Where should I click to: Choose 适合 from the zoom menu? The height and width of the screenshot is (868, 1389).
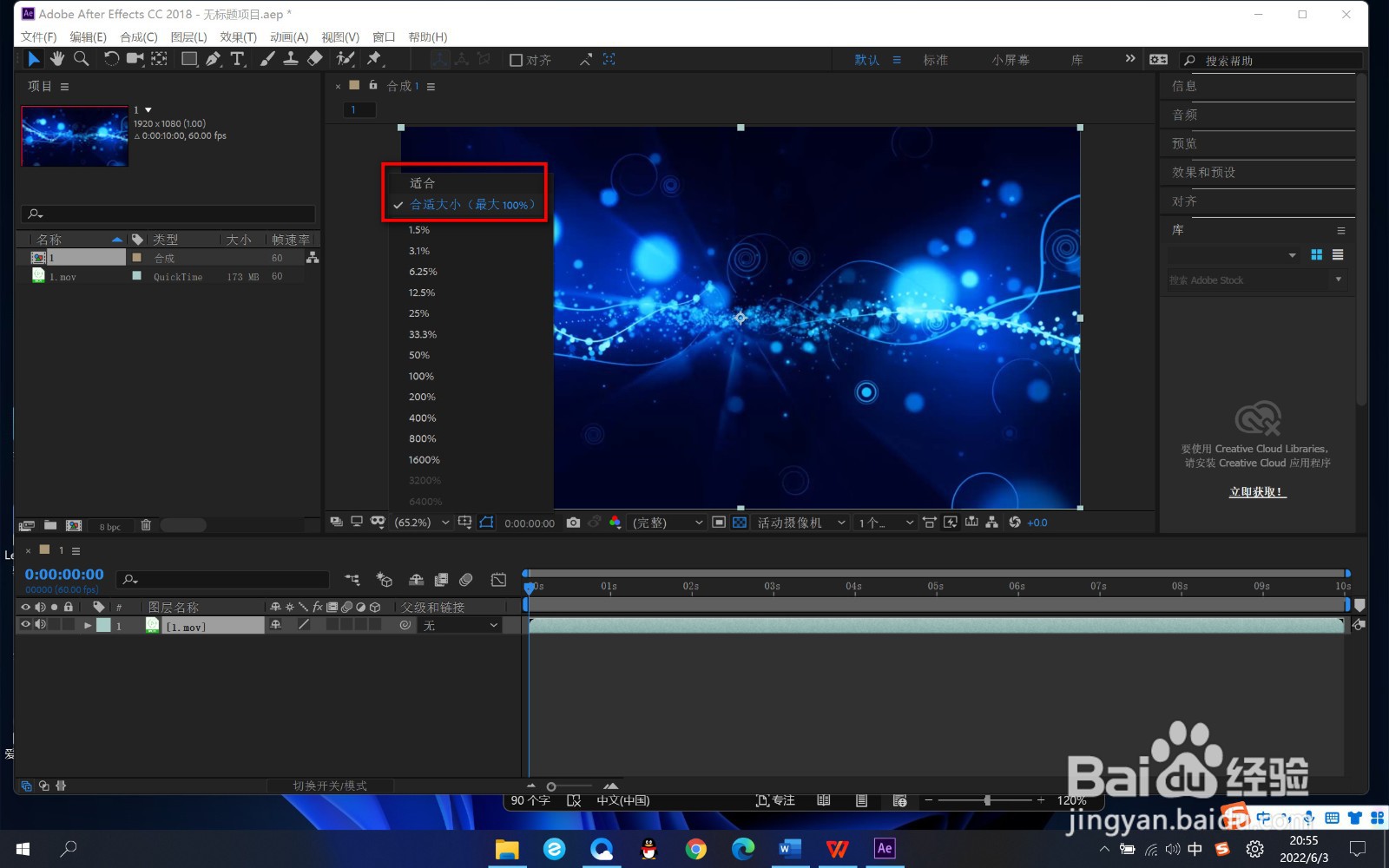click(x=422, y=183)
